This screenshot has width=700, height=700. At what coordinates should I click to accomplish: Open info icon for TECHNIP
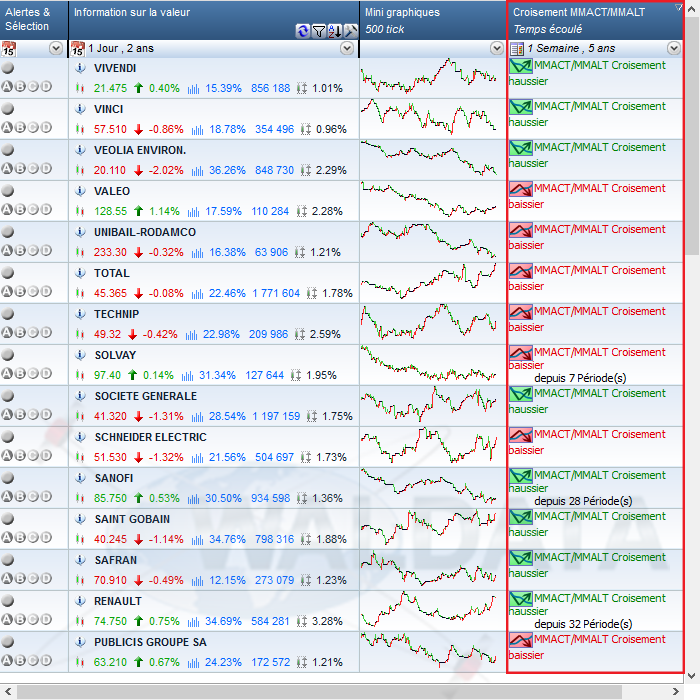click(x=80, y=314)
